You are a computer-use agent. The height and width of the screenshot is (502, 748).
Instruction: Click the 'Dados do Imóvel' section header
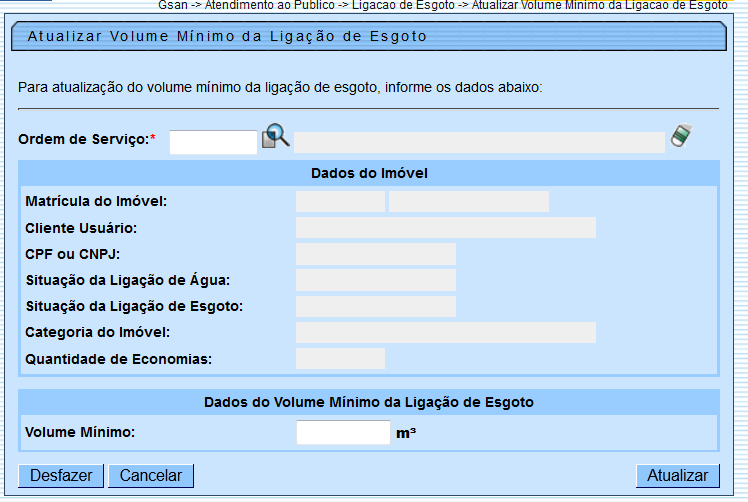coord(369,173)
